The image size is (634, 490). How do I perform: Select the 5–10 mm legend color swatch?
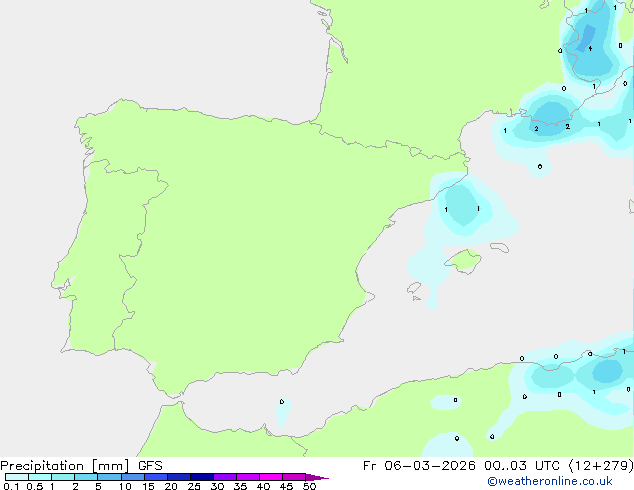click(109, 477)
